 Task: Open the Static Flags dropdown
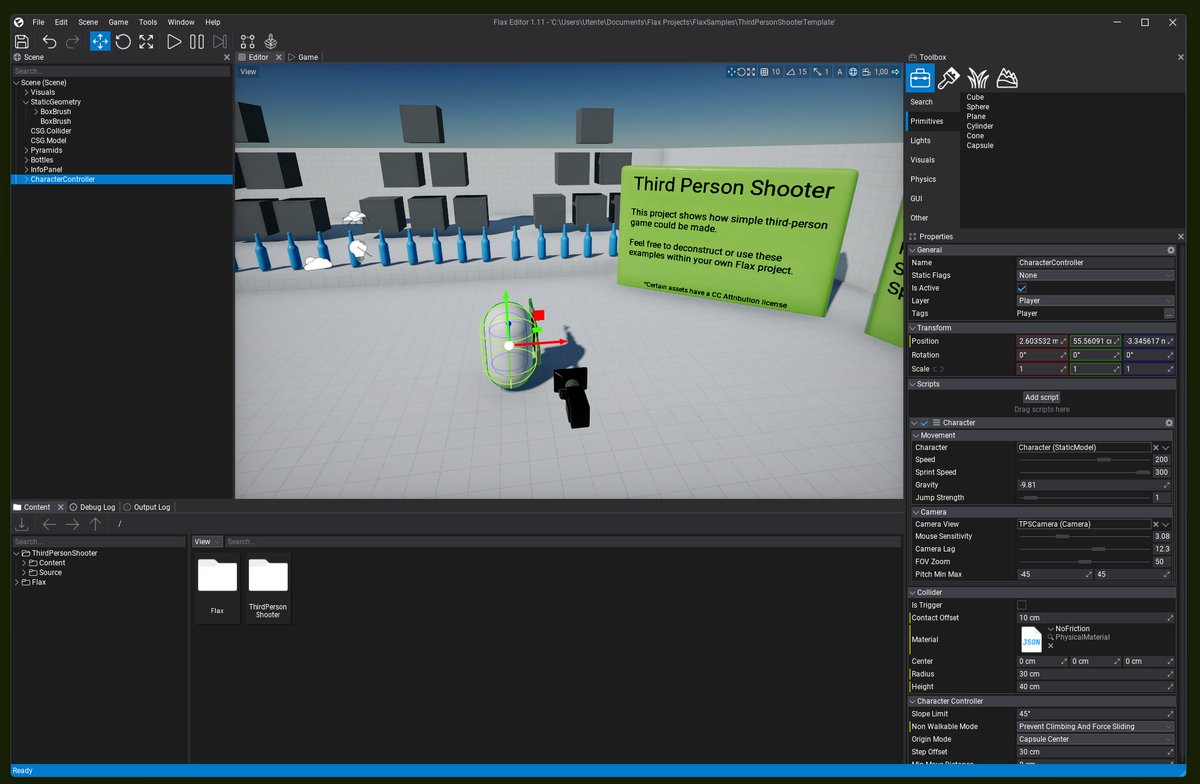click(1095, 275)
